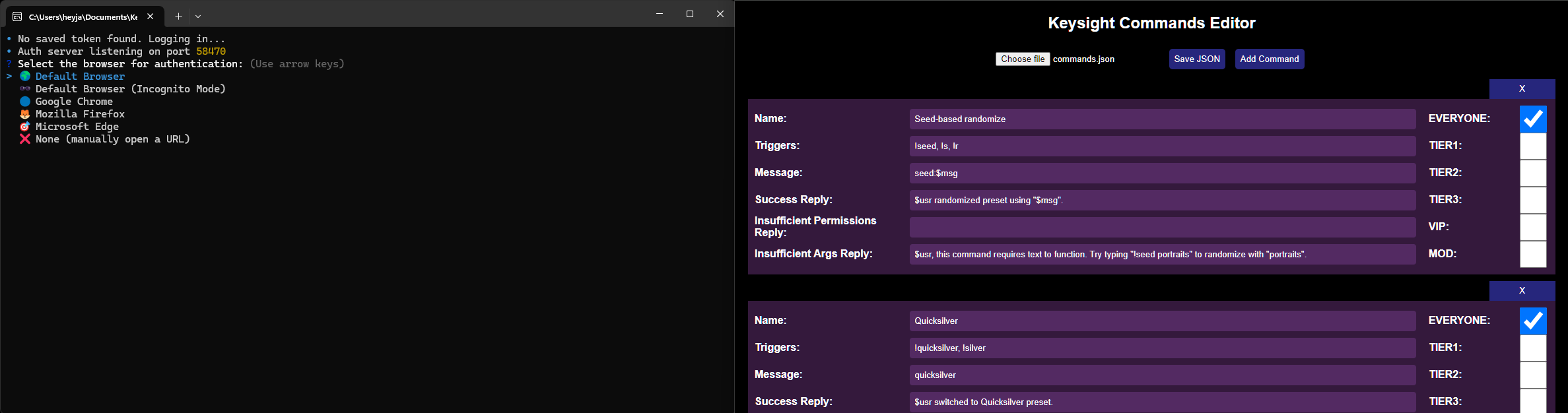Maximize the terminal window
This screenshot has width=1568, height=413.
690,14
